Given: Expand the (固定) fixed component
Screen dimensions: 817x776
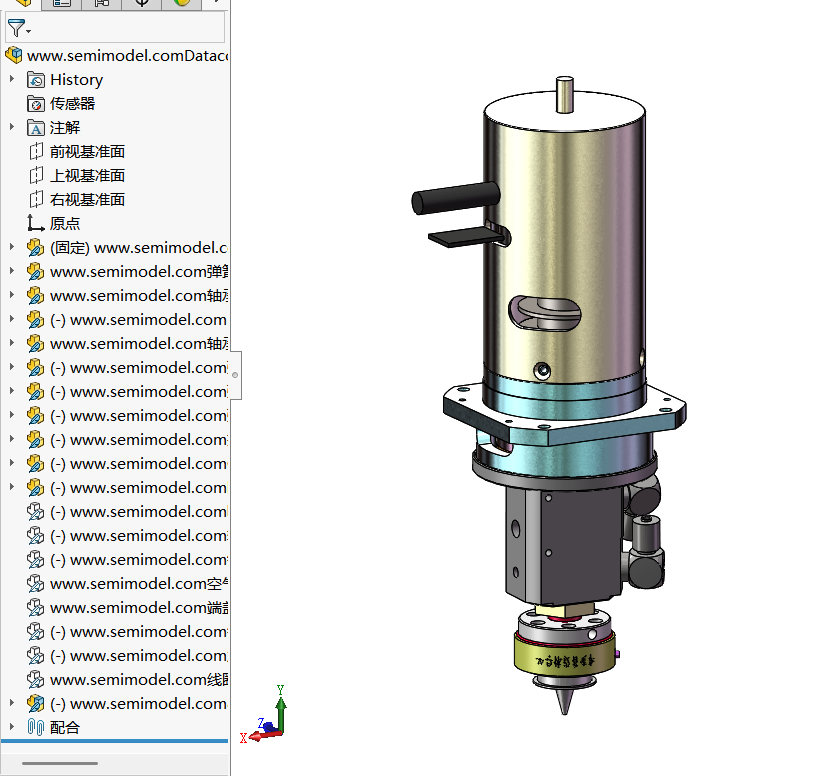Looking at the screenshot, I should coord(11,247).
